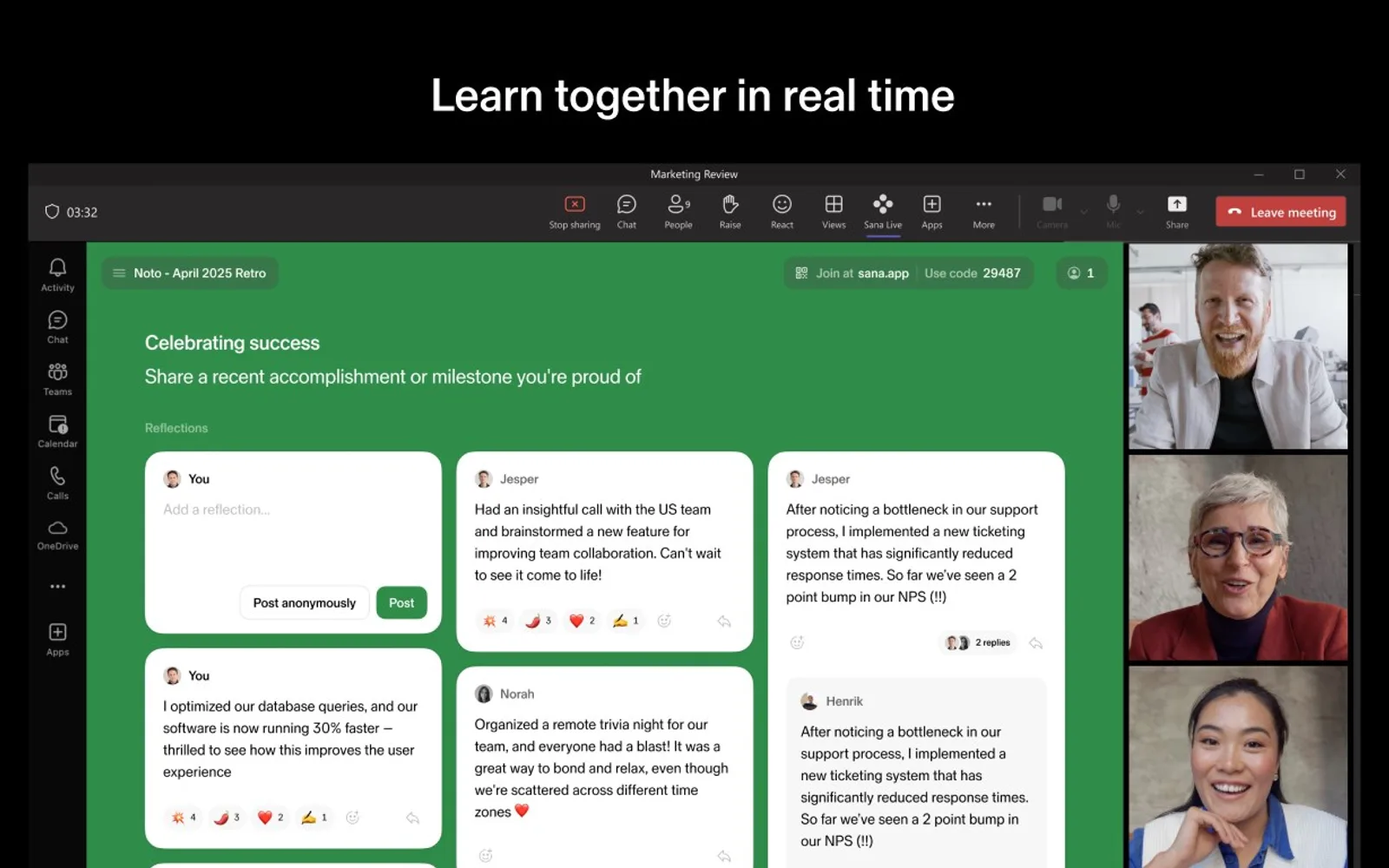Raise your hand in the meeting
Screen dimensions: 1389x868
pos(730,212)
